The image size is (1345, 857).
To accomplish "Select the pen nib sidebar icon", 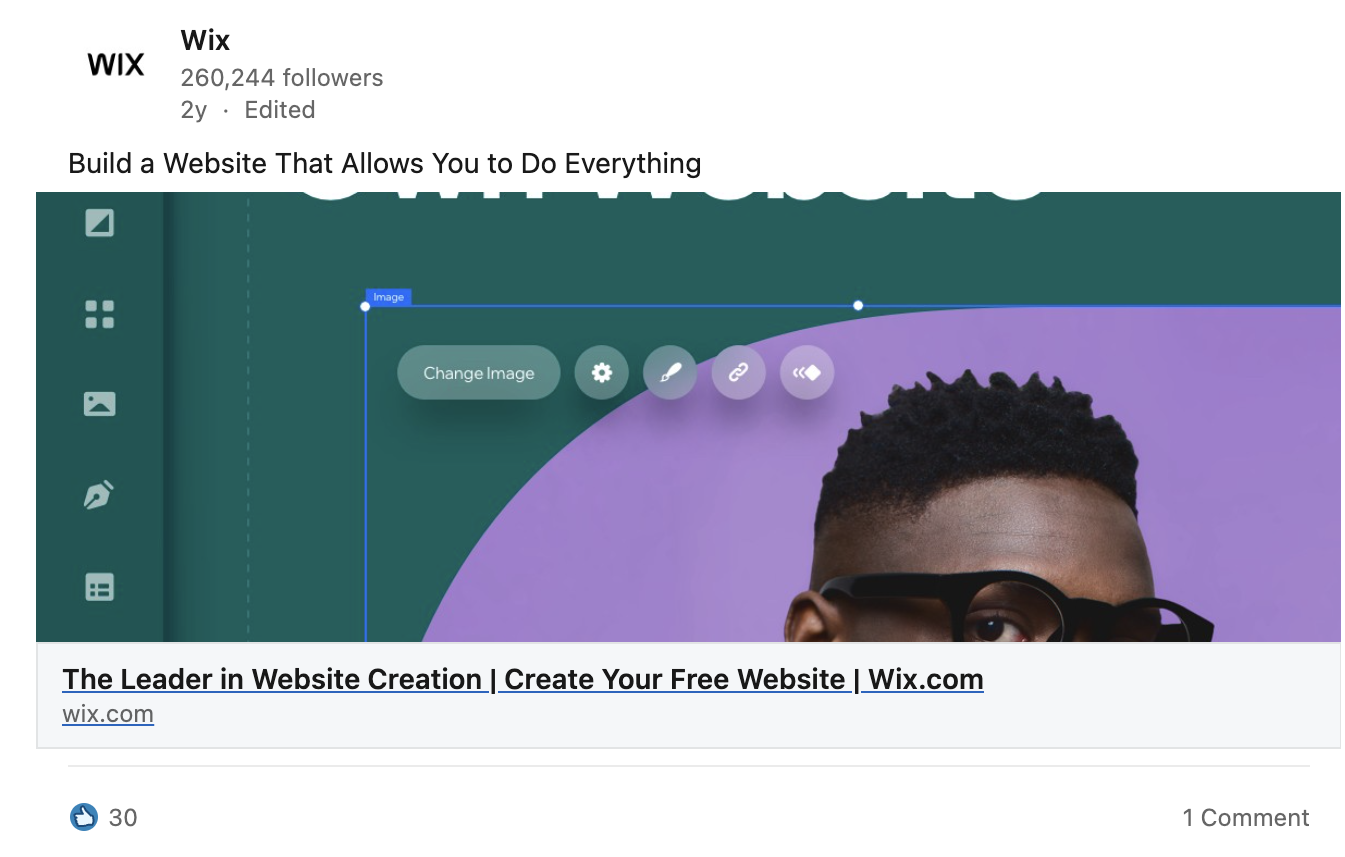I will pos(99,495).
